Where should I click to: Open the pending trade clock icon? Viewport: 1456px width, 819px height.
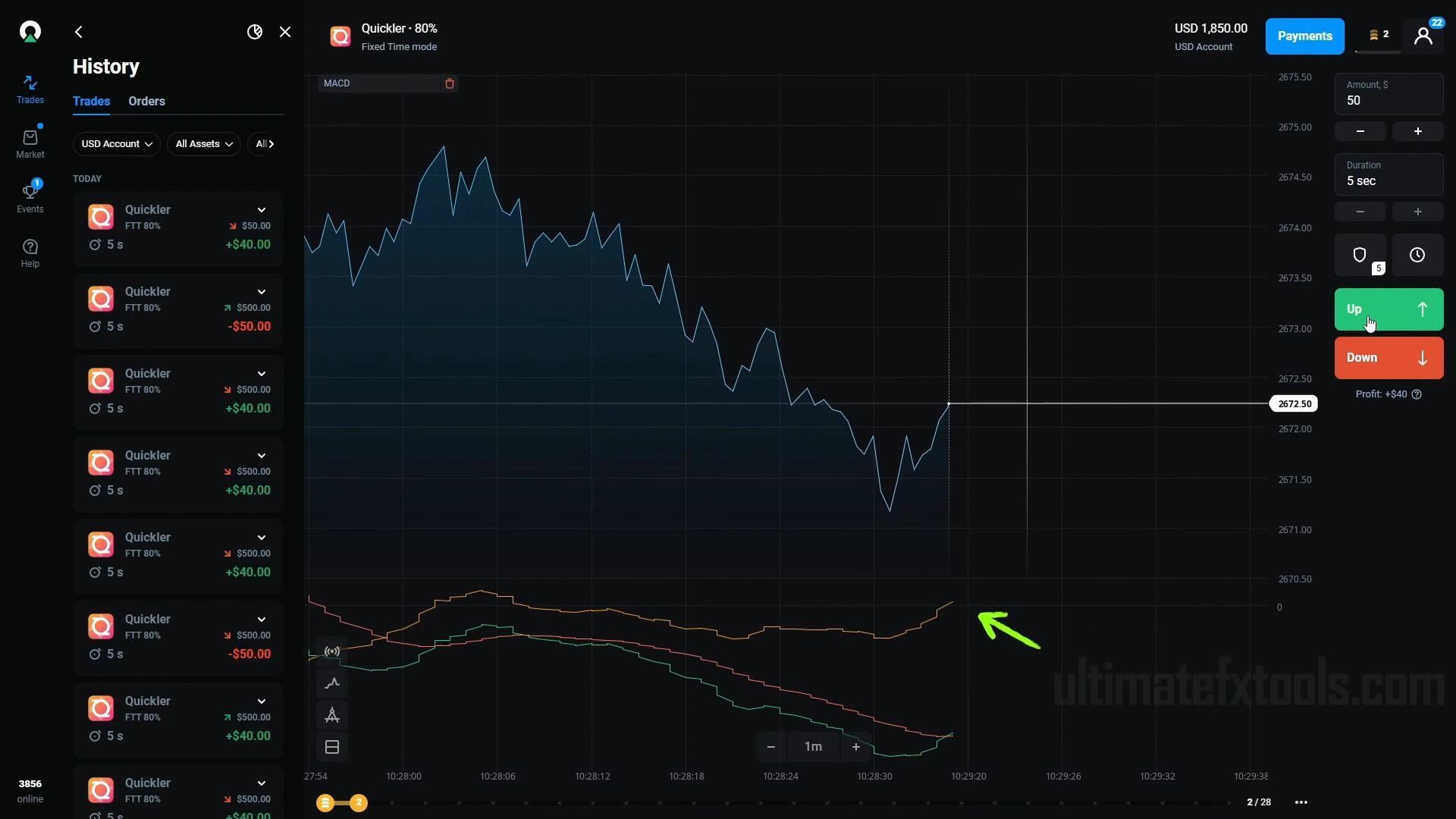point(1417,255)
